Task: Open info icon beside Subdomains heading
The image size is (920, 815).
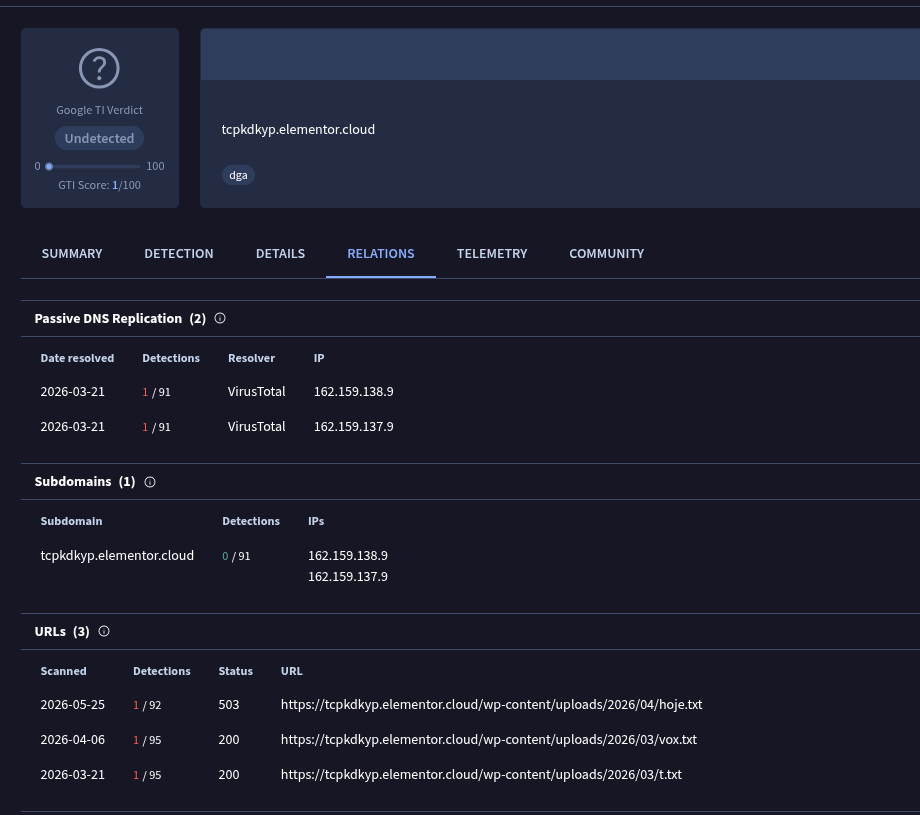Action: point(150,482)
